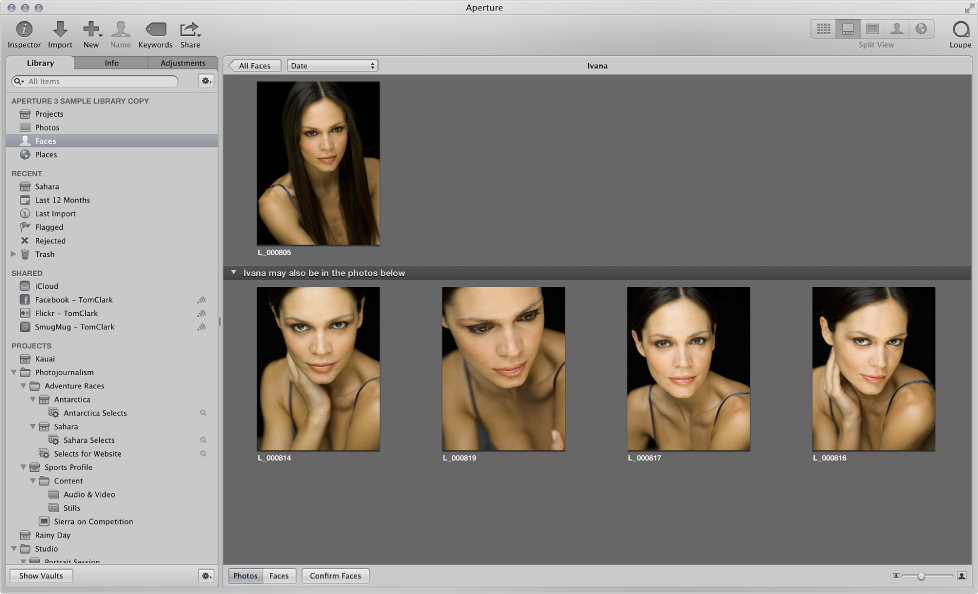Open the Info tab

[111, 63]
